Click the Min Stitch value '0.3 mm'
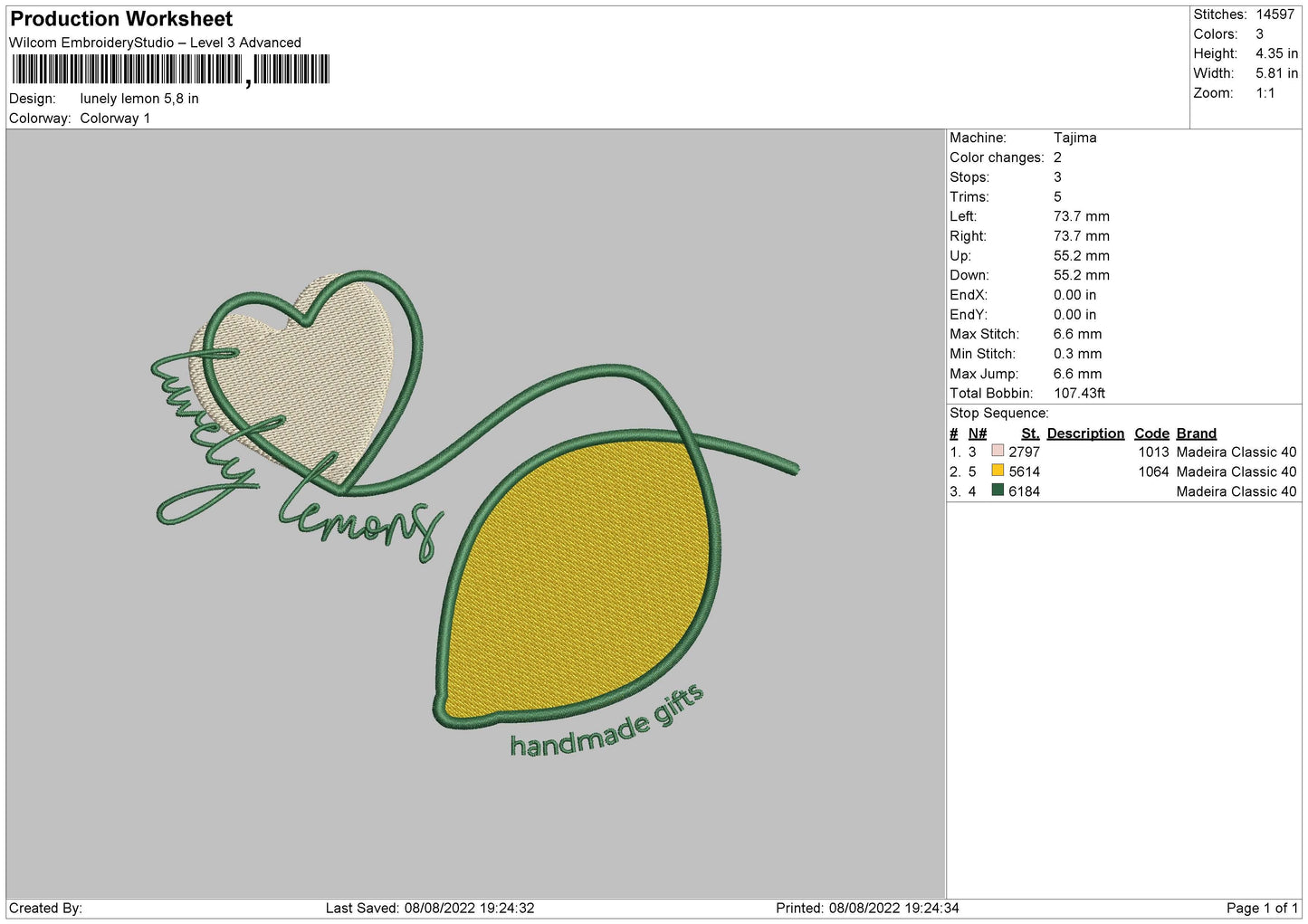This screenshot has width=1308, height=924. click(x=1077, y=354)
